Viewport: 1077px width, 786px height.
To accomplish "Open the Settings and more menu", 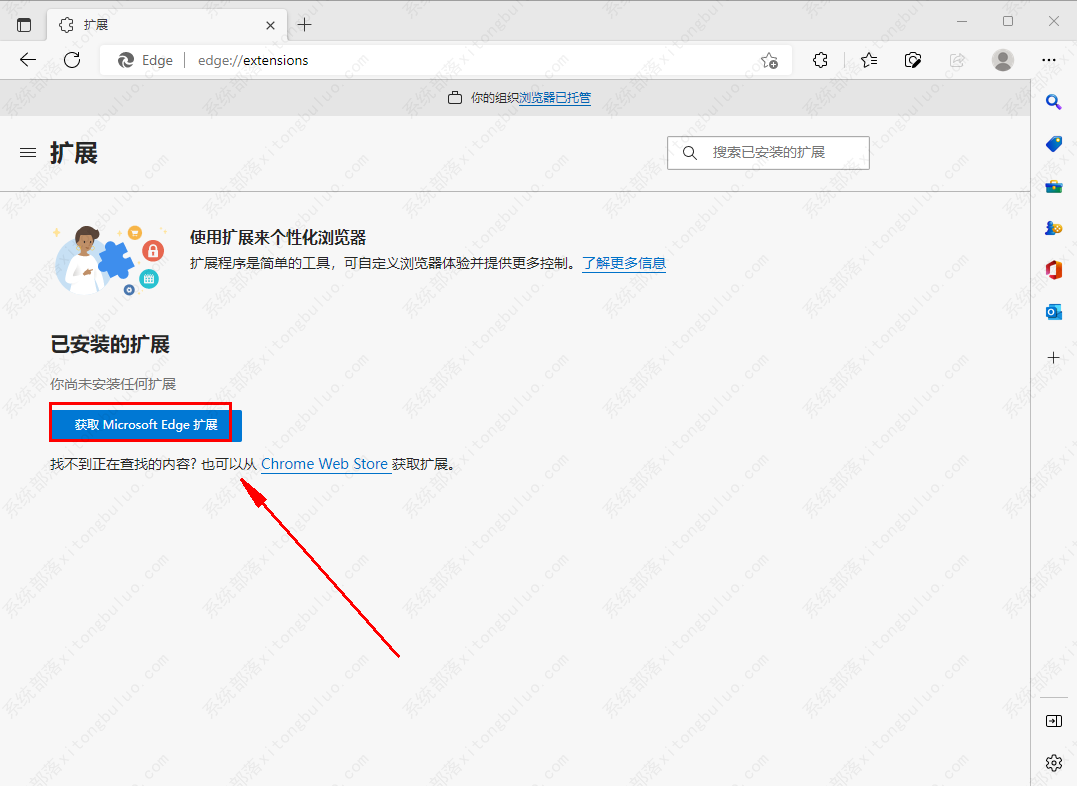I will click(x=1048, y=60).
